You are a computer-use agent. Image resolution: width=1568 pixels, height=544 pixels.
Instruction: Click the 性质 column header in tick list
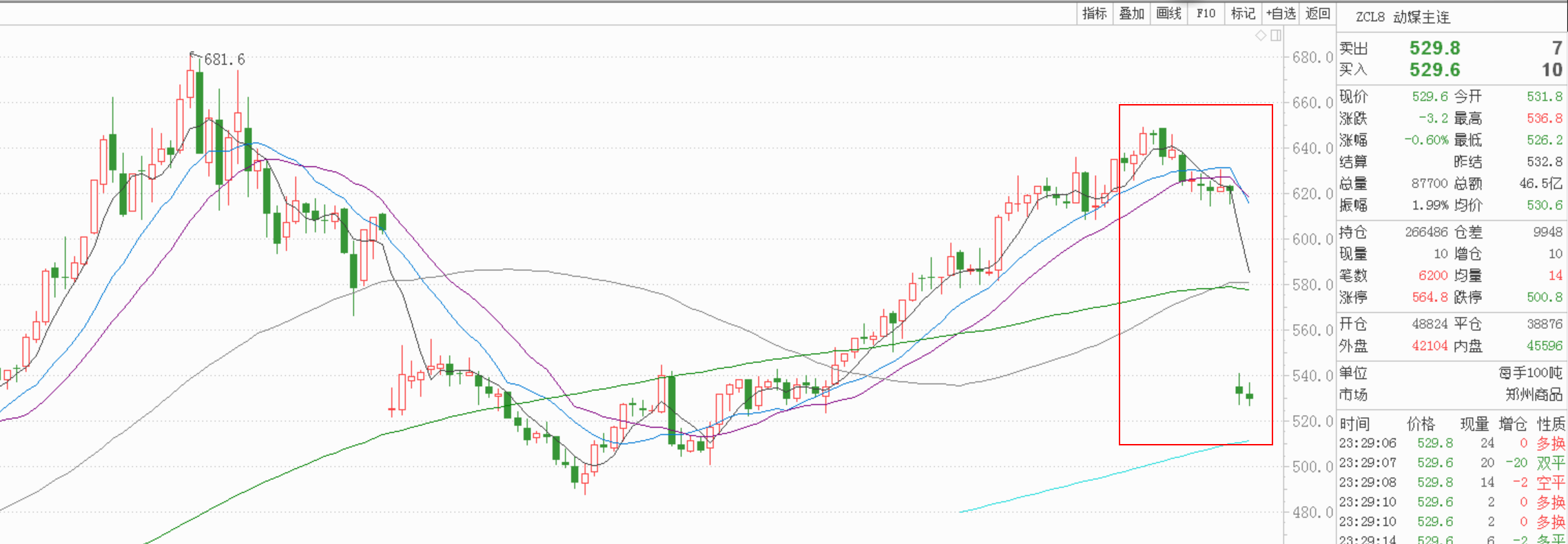click(1551, 423)
